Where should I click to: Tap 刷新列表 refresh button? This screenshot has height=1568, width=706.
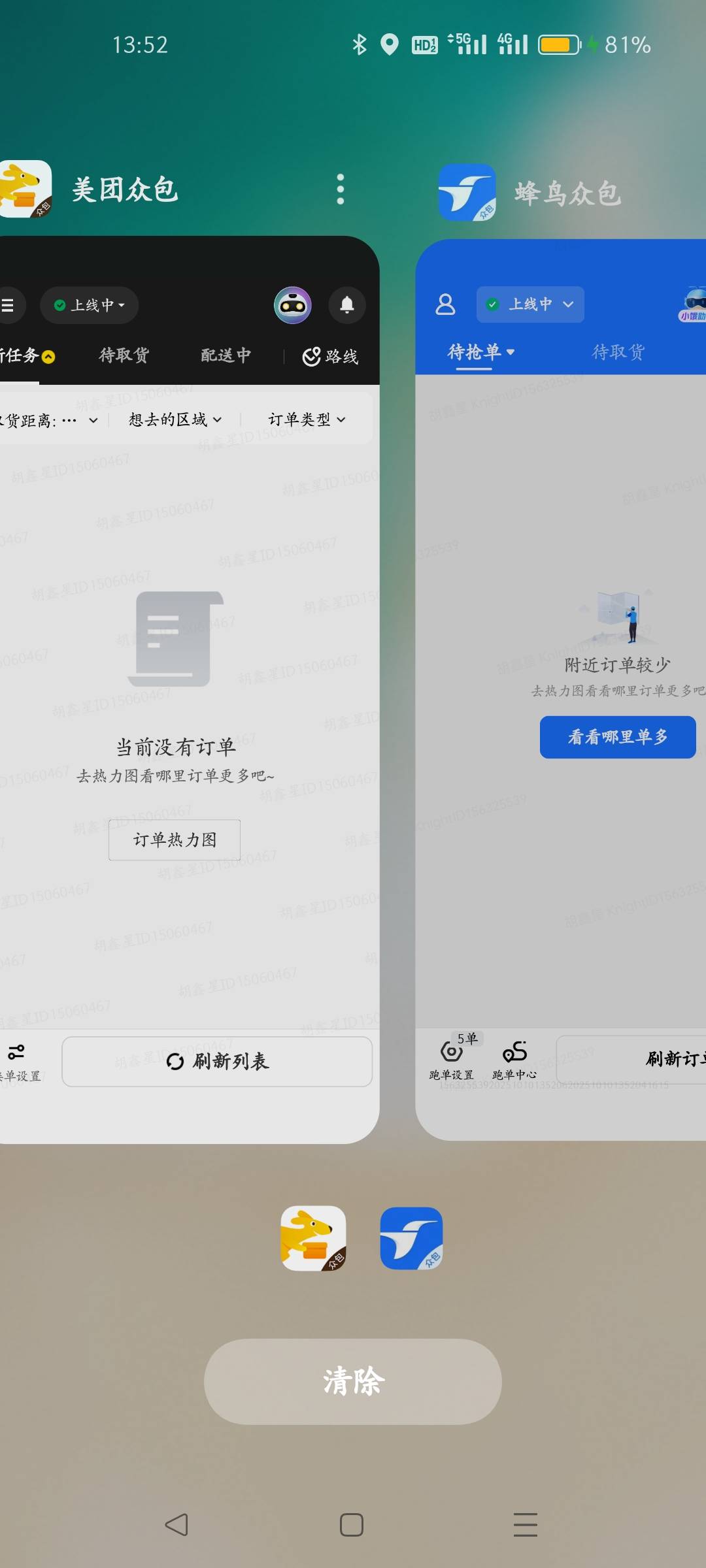(217, 1062)
